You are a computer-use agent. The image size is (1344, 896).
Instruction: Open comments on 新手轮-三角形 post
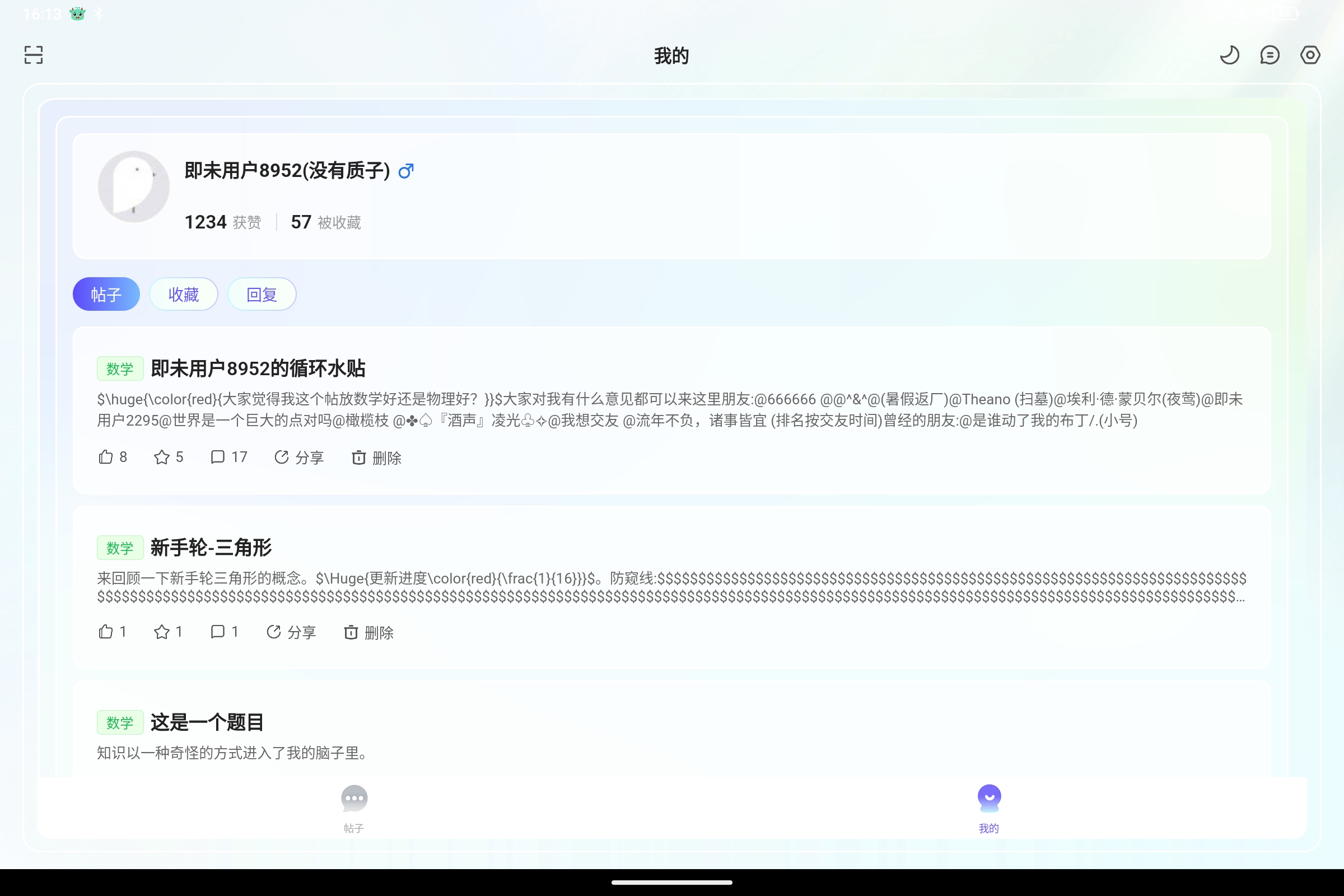tap(224, 632)
